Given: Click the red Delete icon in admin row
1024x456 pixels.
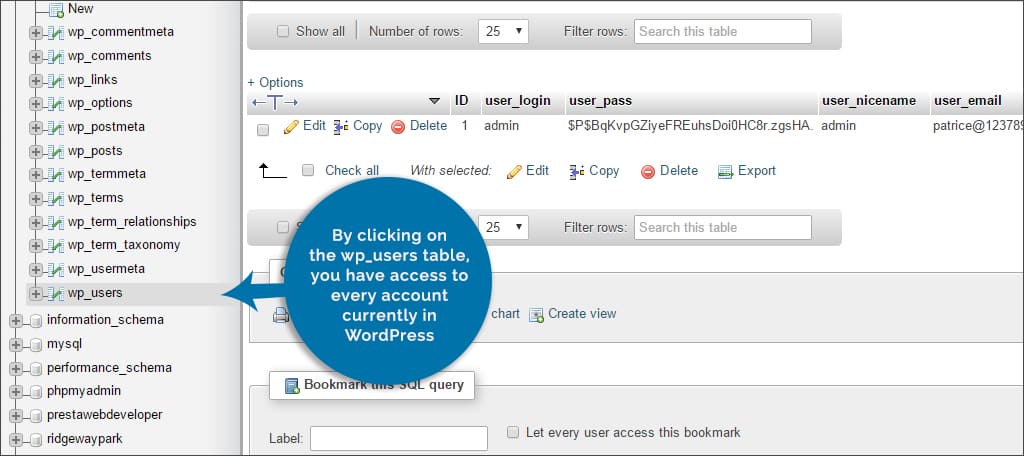Looking at the screenshot, I should (x=398, y=127).
